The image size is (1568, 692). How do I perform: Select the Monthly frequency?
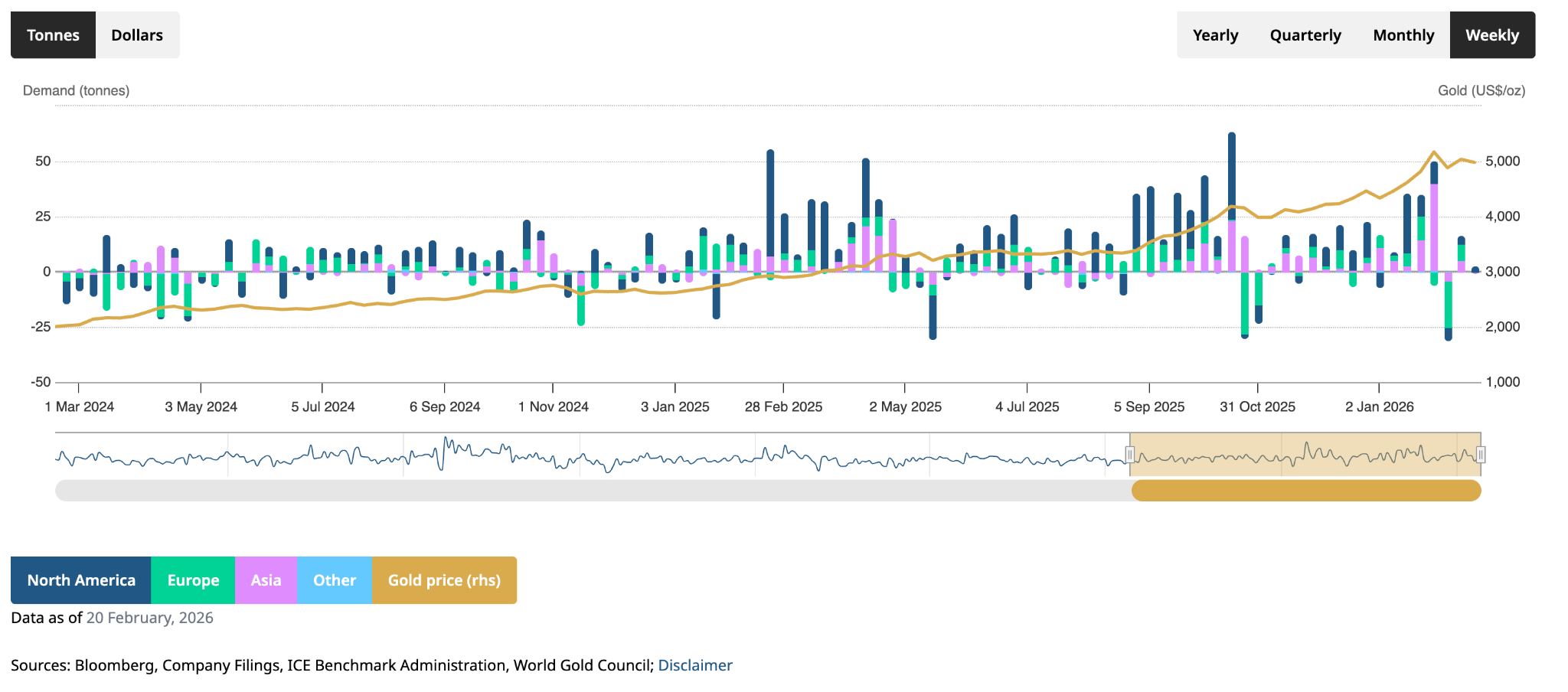click(1404, 34)
